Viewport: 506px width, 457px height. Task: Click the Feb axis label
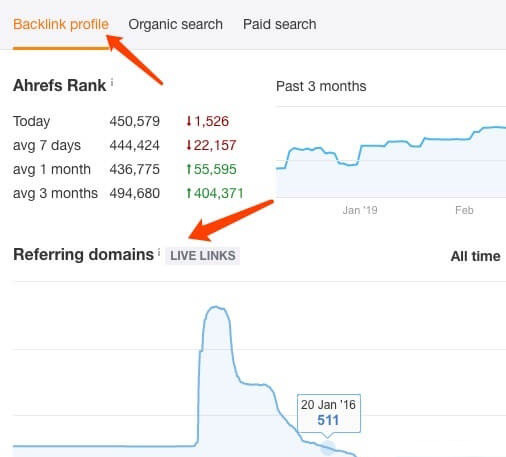point(464,210)
